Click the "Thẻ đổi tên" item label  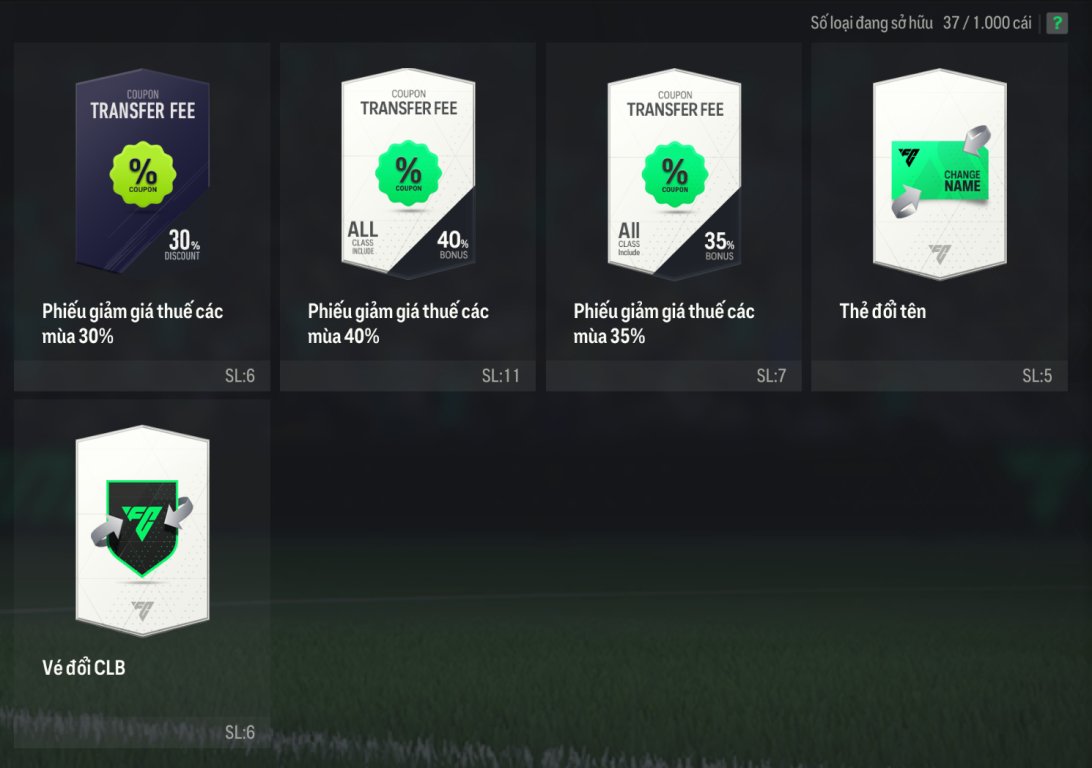point(882,311)
